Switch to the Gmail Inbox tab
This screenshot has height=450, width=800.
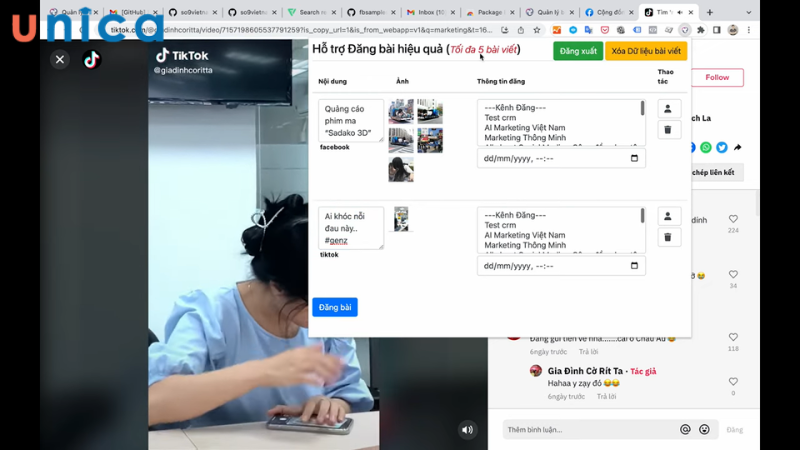[431, 12]
